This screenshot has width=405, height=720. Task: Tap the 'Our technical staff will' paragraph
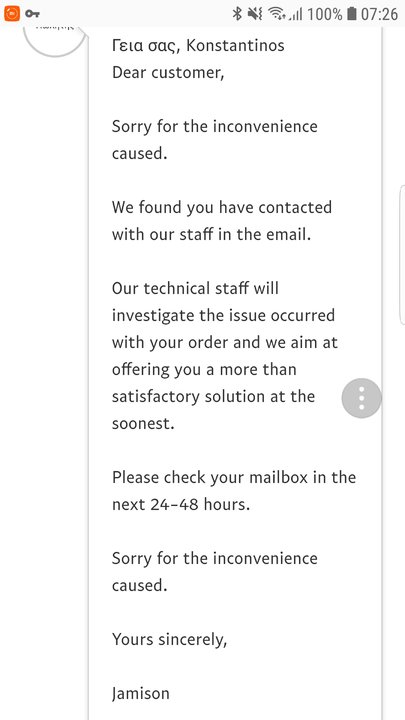coord(225,356)
